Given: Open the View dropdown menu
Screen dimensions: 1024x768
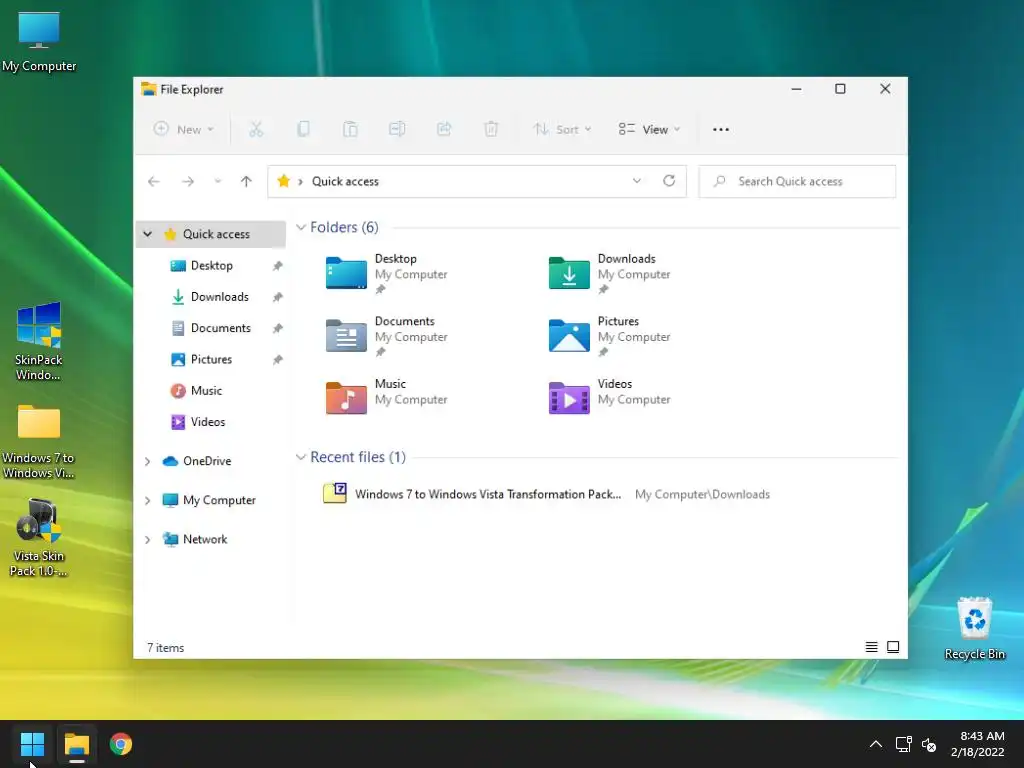Looking at the screenshot, I should (x=649, y=129).
